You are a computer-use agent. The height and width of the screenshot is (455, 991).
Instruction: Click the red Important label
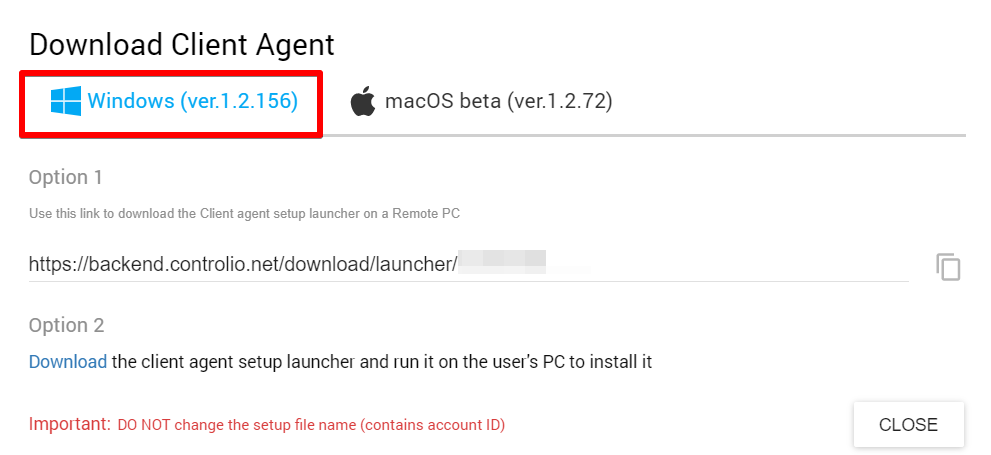point(69,424)
